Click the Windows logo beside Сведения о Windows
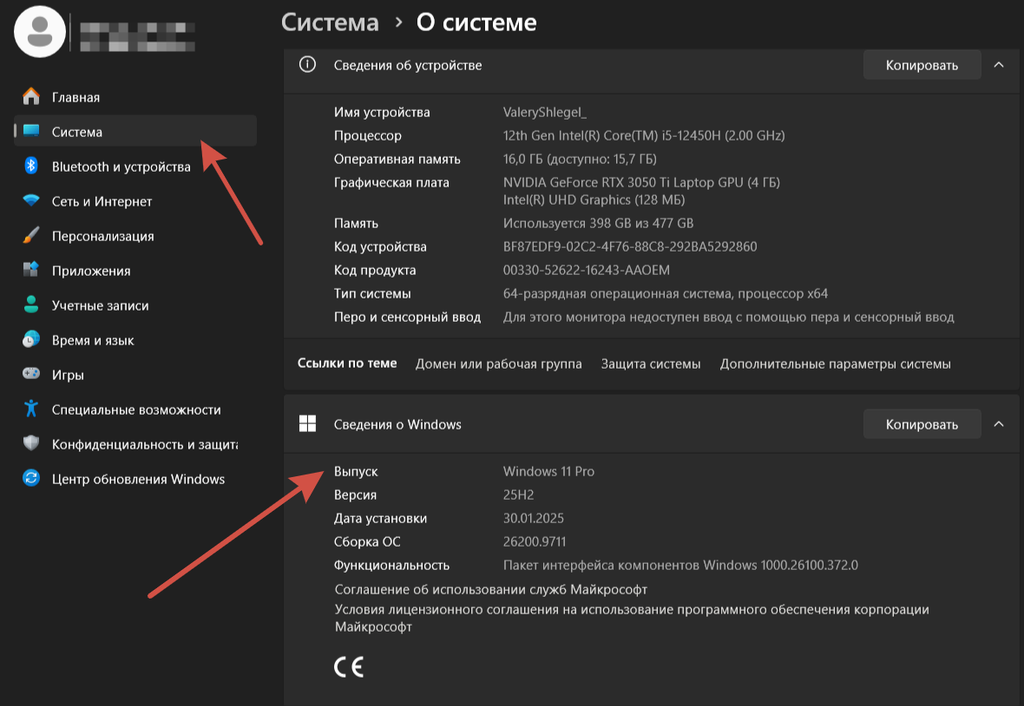 click(307, 424)
